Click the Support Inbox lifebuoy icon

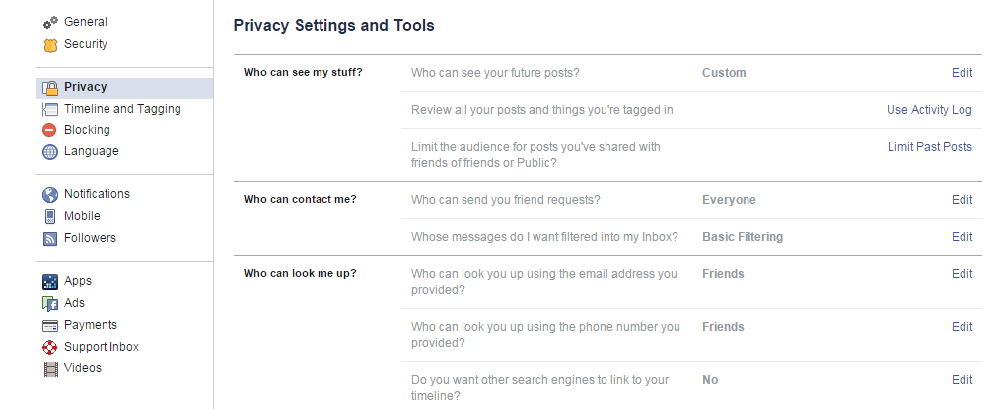tap(50, 347)
